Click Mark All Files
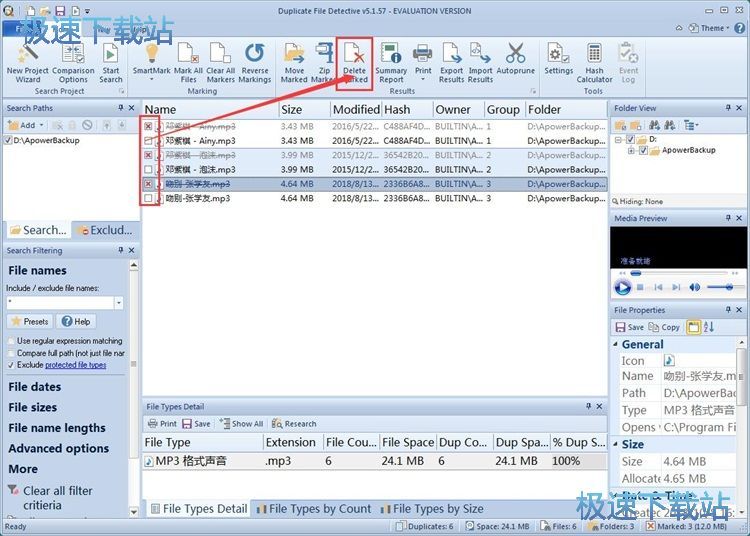 pos(188,63)
